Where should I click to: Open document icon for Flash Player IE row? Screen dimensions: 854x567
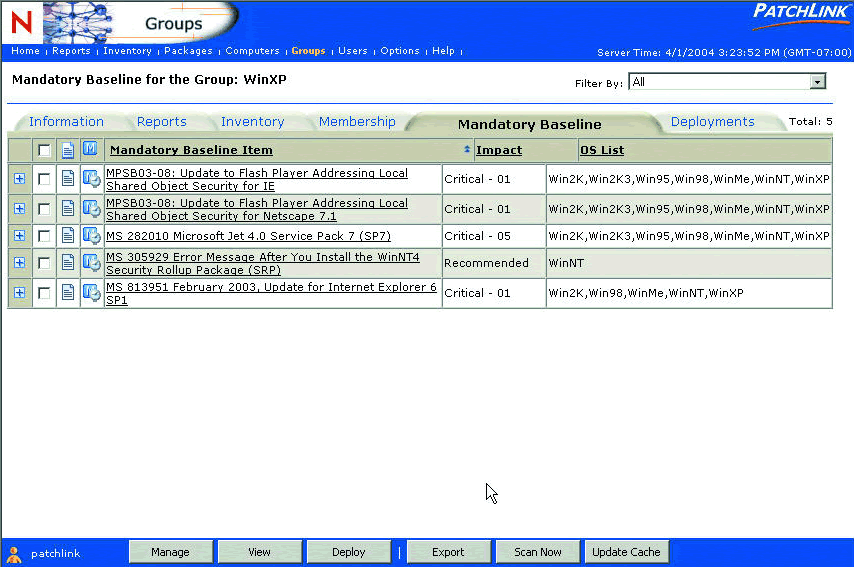point(68,179)
